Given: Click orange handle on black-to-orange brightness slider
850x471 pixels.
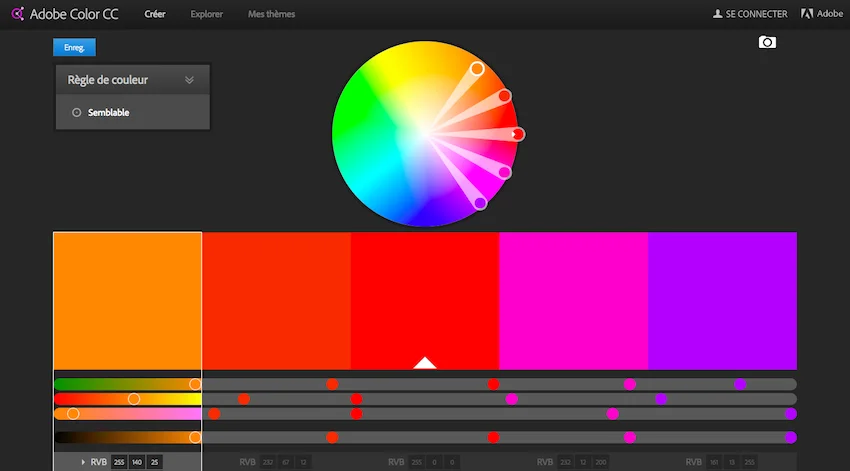Looking at the screenshot, I should point(195,437).
